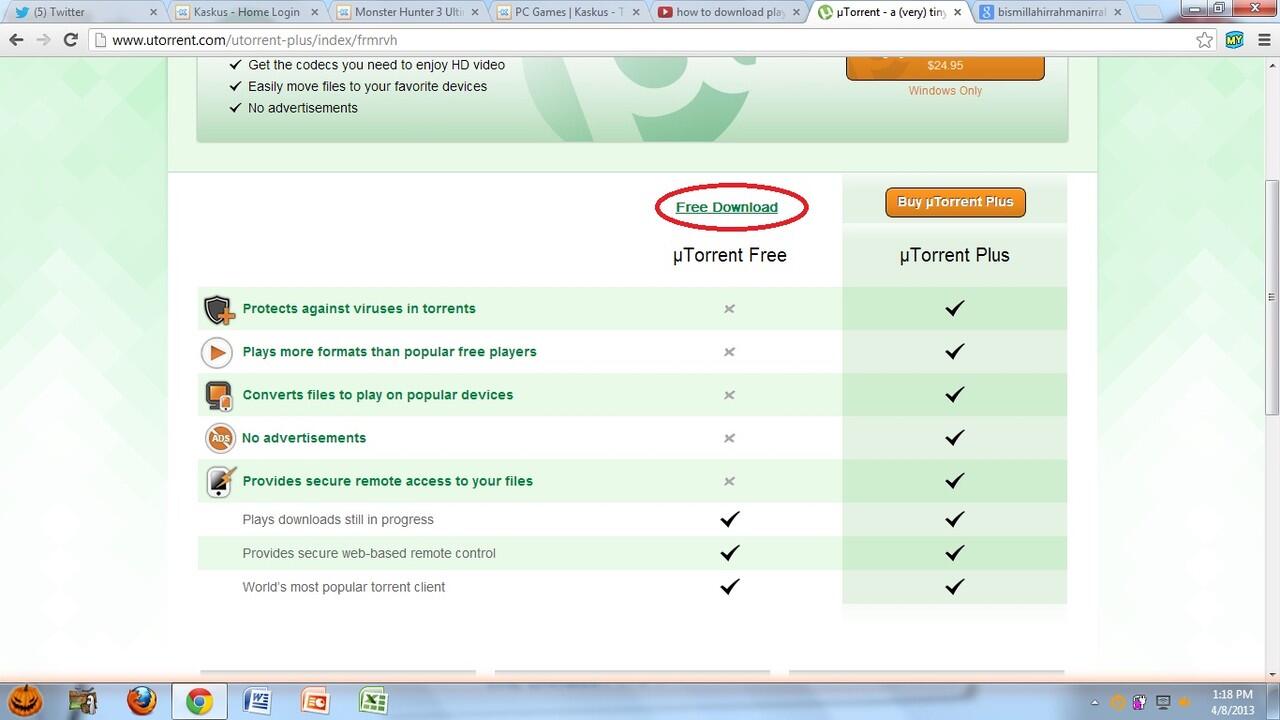
Task: Show hidden system tray icons
Action: pos(1094,702)
